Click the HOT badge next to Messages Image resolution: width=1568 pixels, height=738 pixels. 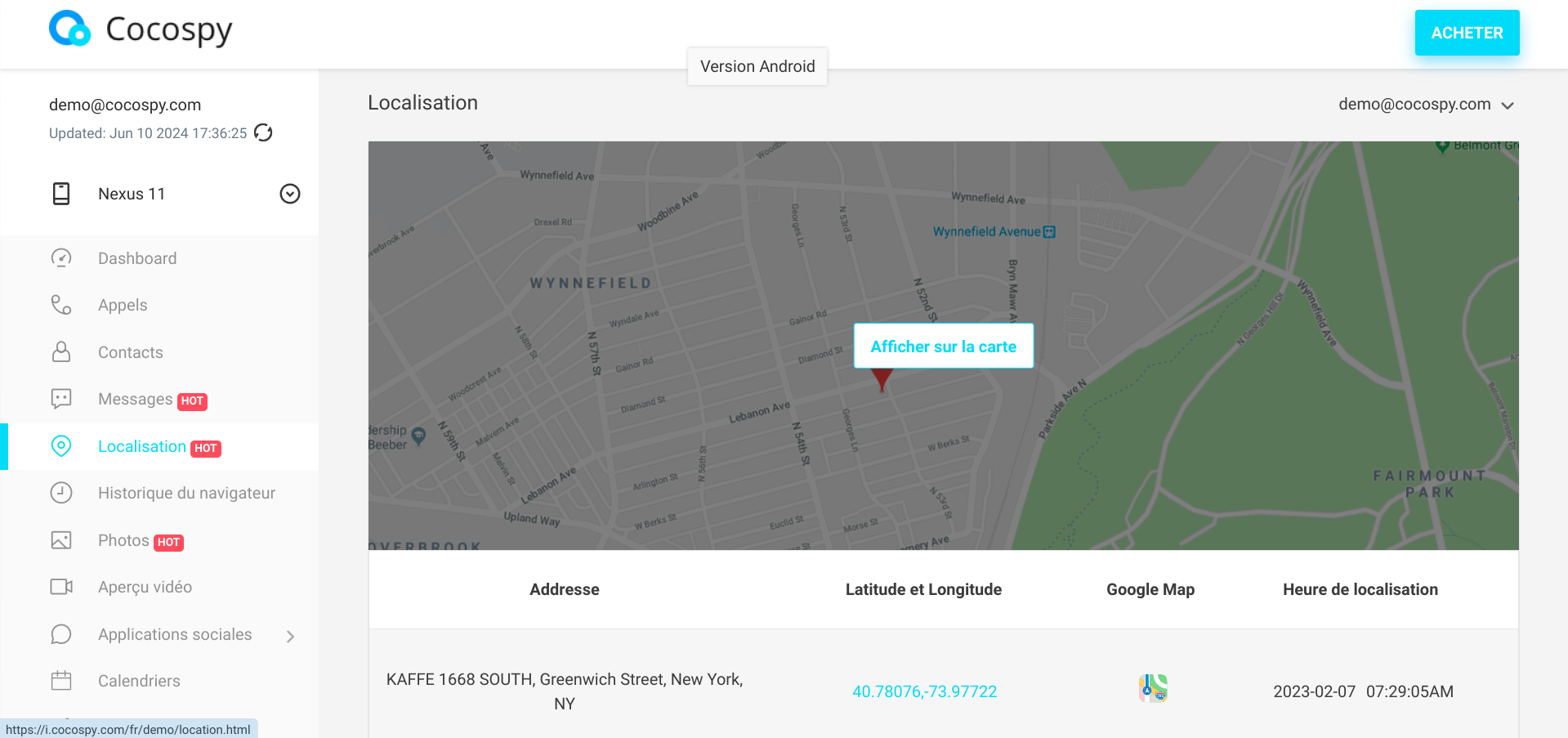point(192,400)
